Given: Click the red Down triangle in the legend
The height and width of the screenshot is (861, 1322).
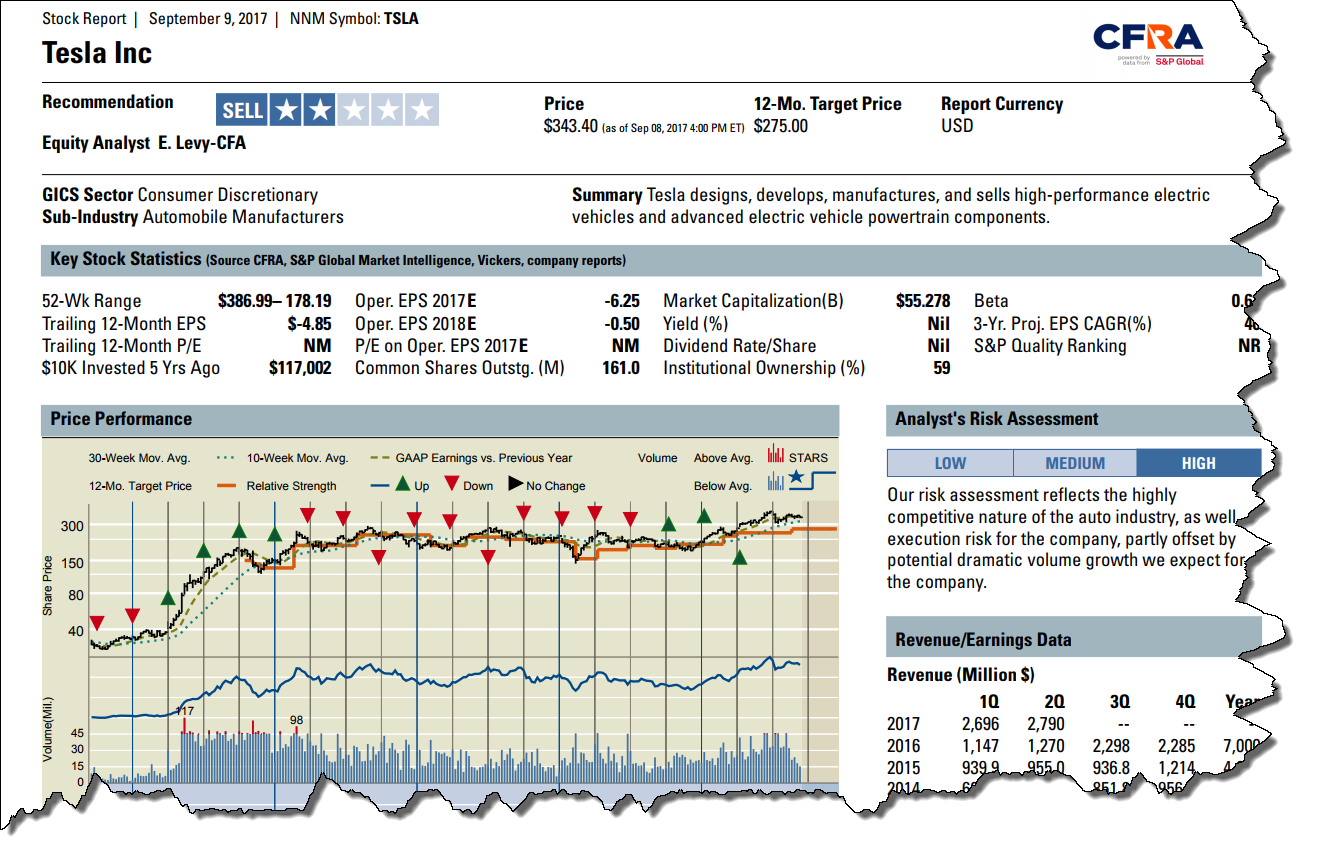Looking at the screenshot, I should click(x=451, y=485).
